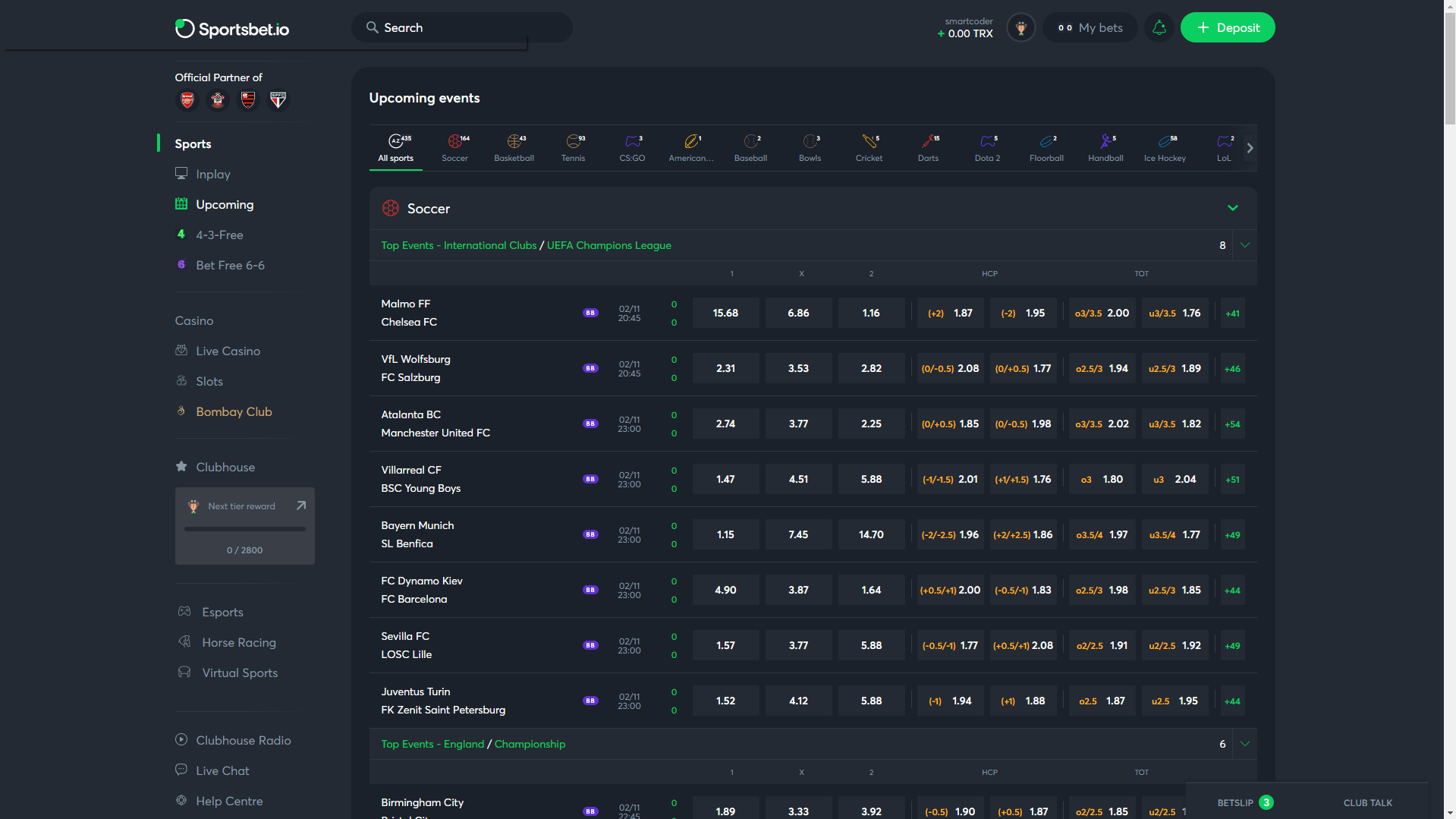
Task: Click the Arsenal partner club badge
Action: (187, 100)
